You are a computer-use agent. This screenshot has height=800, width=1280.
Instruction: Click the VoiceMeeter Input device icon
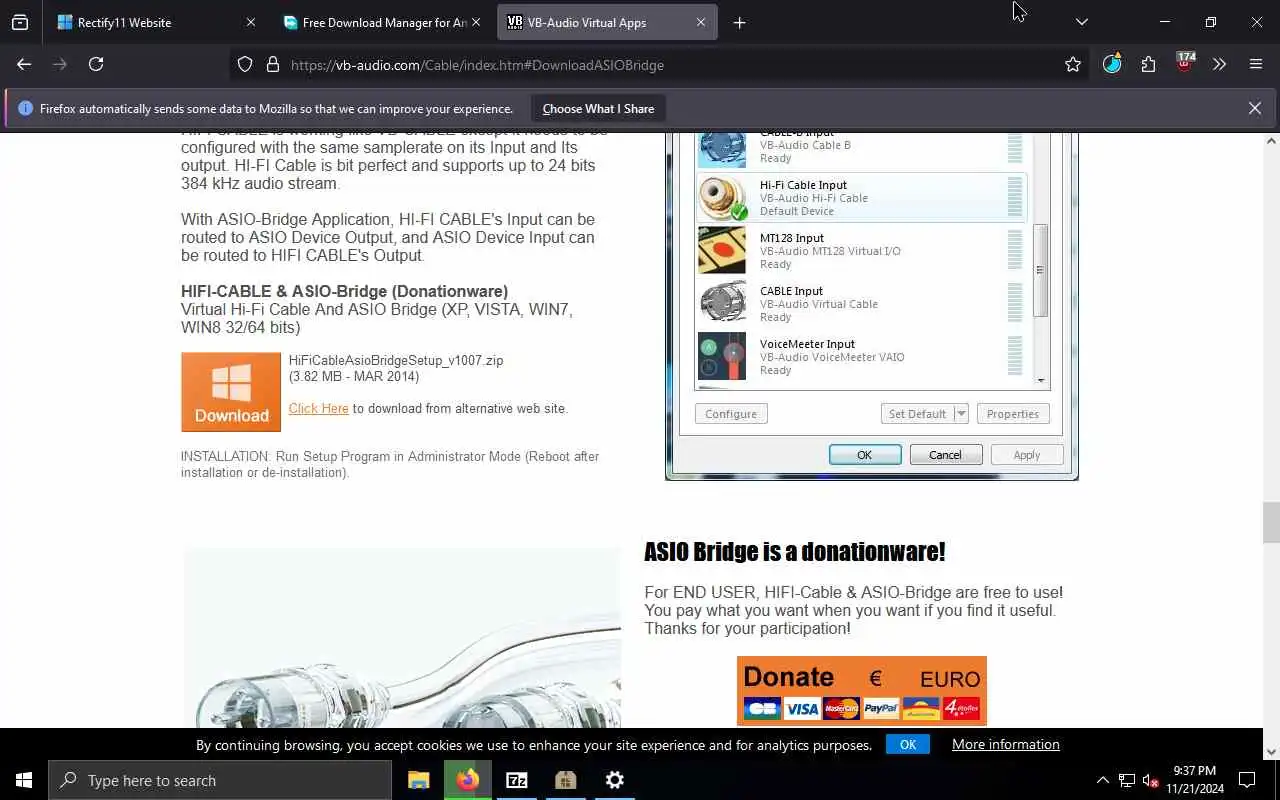click(722, 356)
